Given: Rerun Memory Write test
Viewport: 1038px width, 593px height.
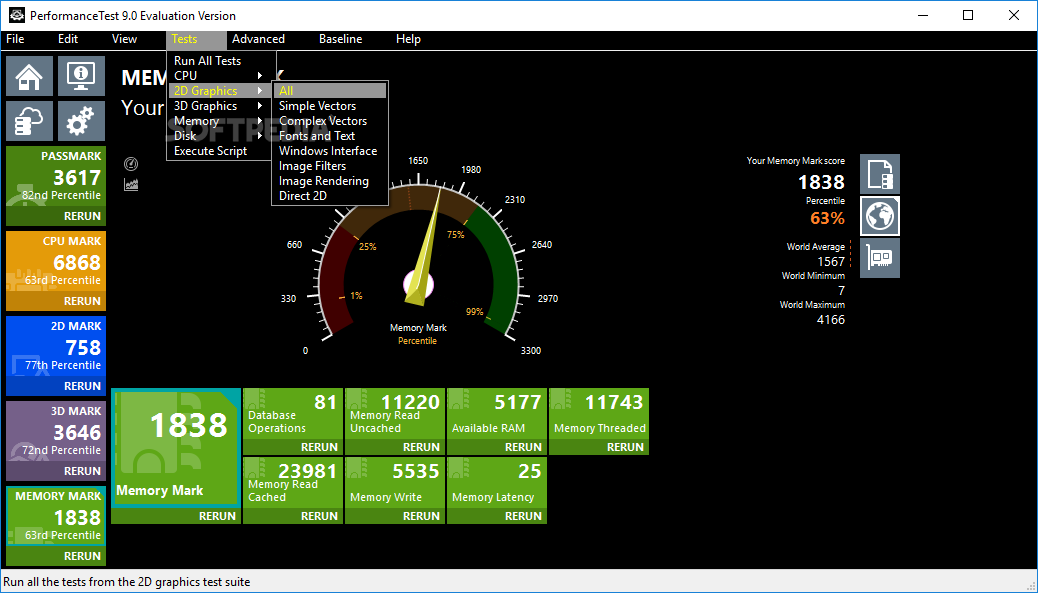Looking at the screenshot, I should click(x=421, y=516).
